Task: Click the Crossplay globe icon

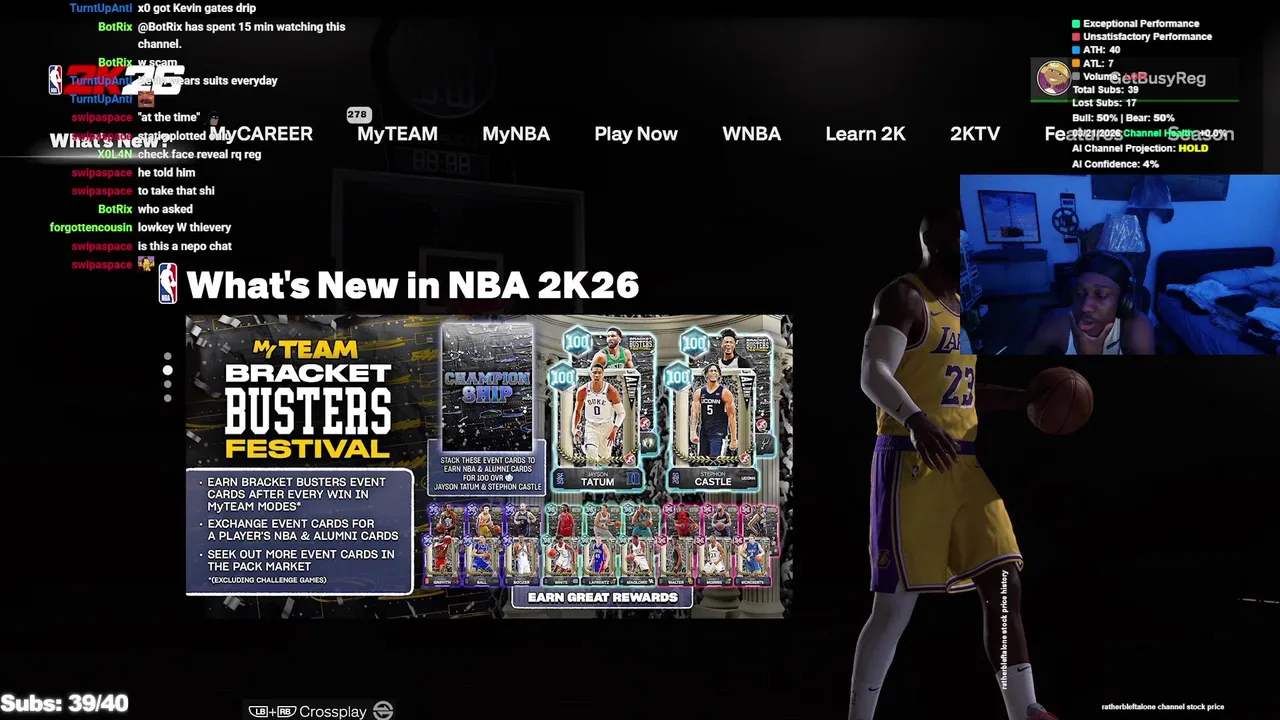Action: pos(383,711)
